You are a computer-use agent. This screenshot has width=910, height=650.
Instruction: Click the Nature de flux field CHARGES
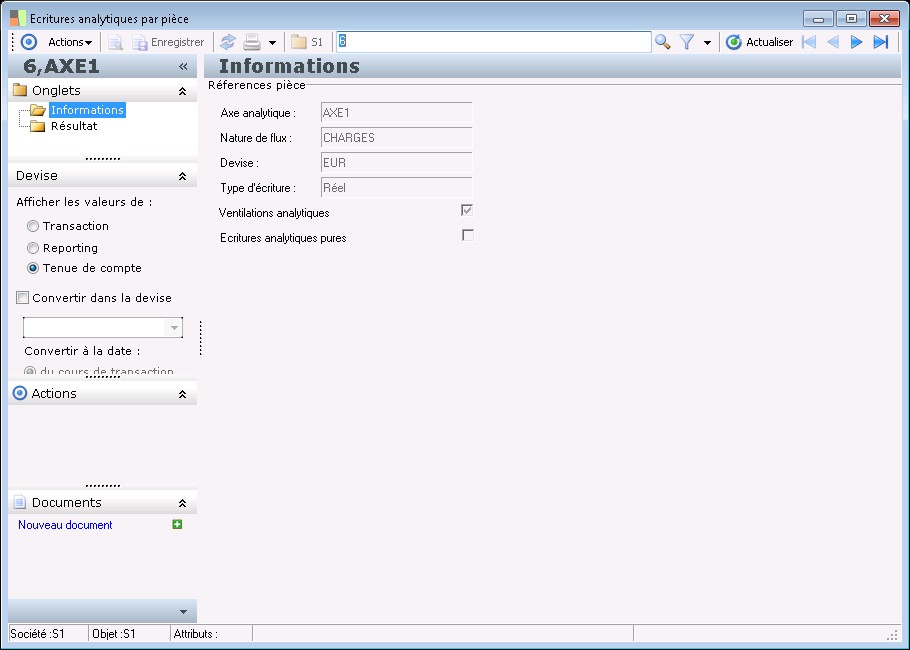396,138
